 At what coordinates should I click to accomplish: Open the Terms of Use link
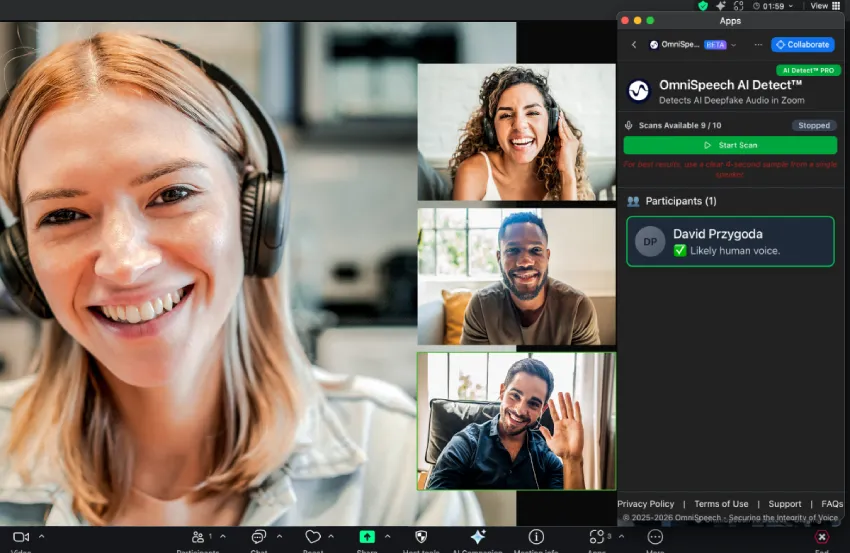click(721, 504)
